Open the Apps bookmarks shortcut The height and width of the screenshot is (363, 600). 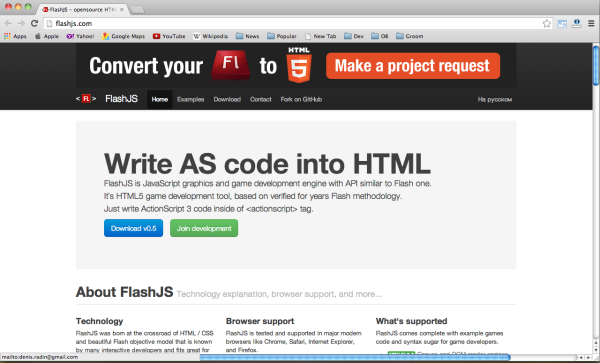coord(15,36)
